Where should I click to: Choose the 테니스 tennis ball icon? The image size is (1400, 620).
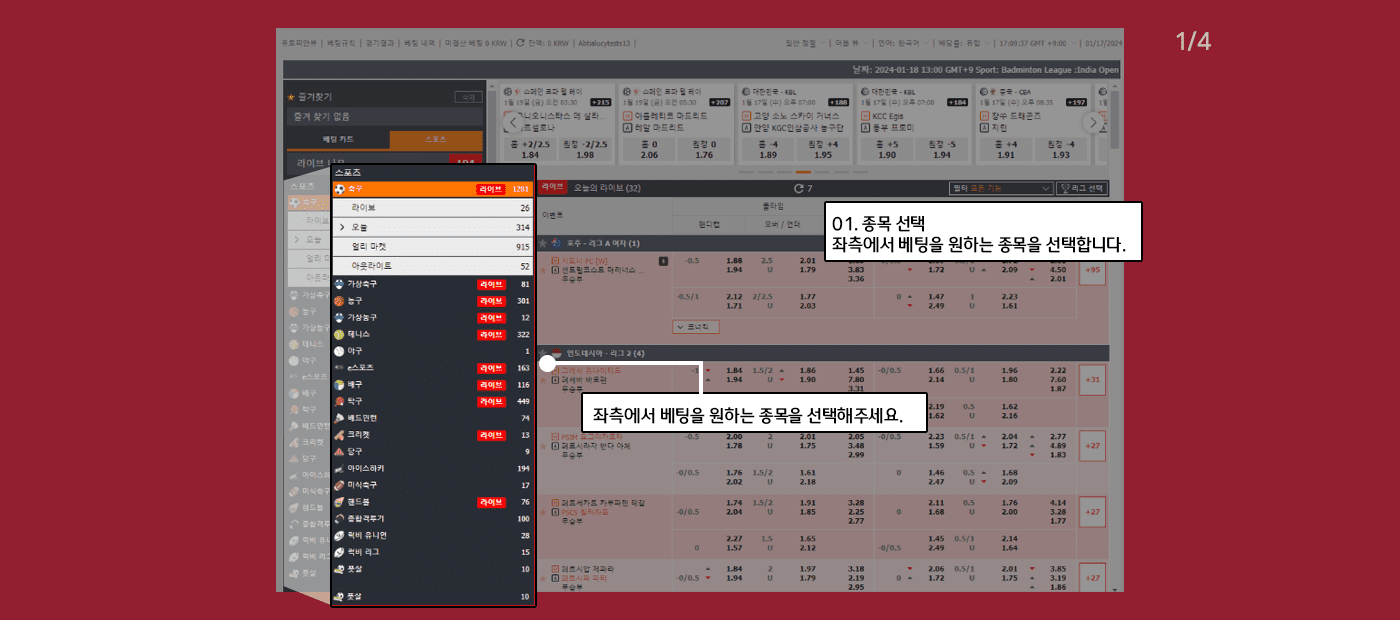pos(340,334)
